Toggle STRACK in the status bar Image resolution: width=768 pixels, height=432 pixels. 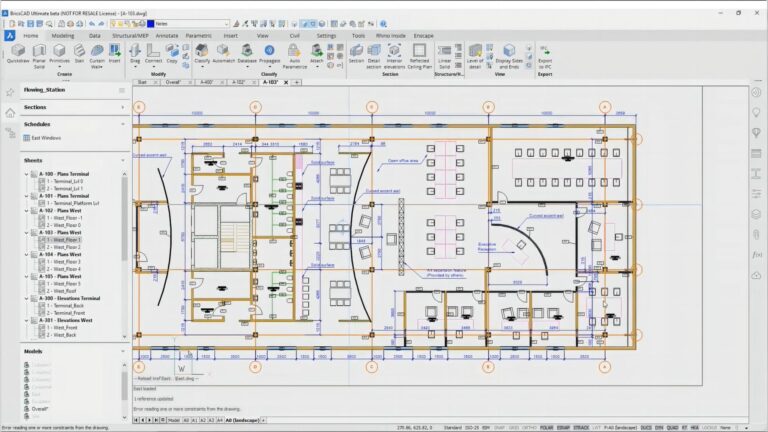(581, 428)
